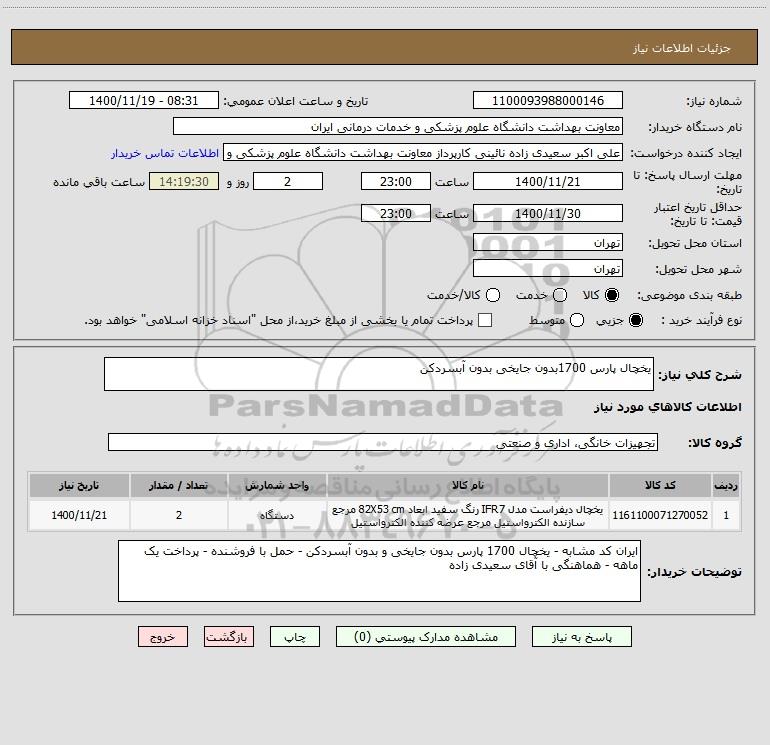
Task: Select the کالا/خدمت radio button
Action: (493, 295)
